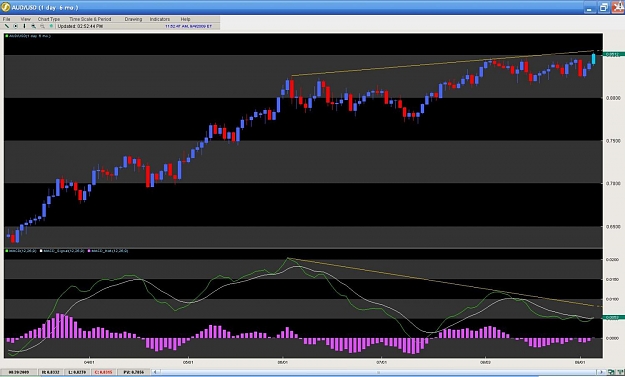Minimize the AUD/USD chart window

[590, 7]
